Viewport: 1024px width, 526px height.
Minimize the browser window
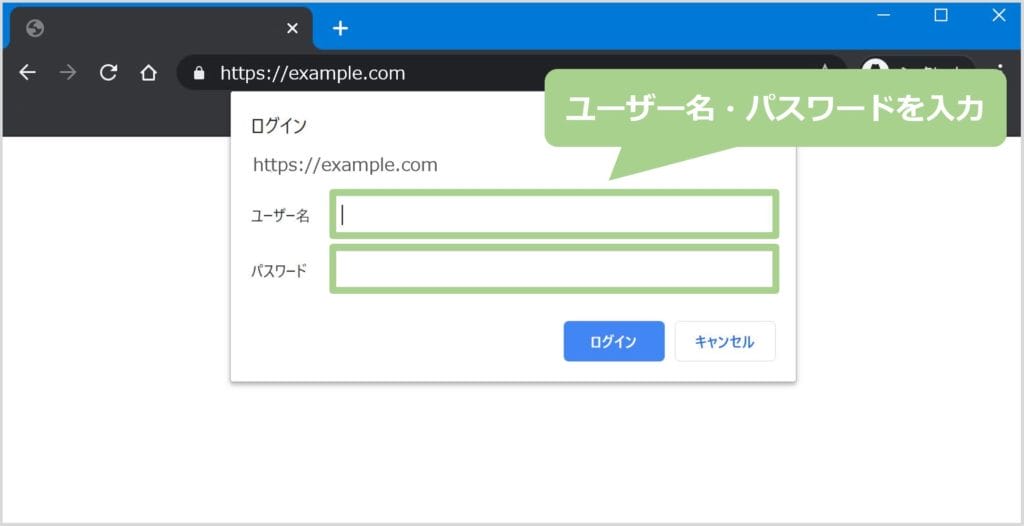point(884,15)
